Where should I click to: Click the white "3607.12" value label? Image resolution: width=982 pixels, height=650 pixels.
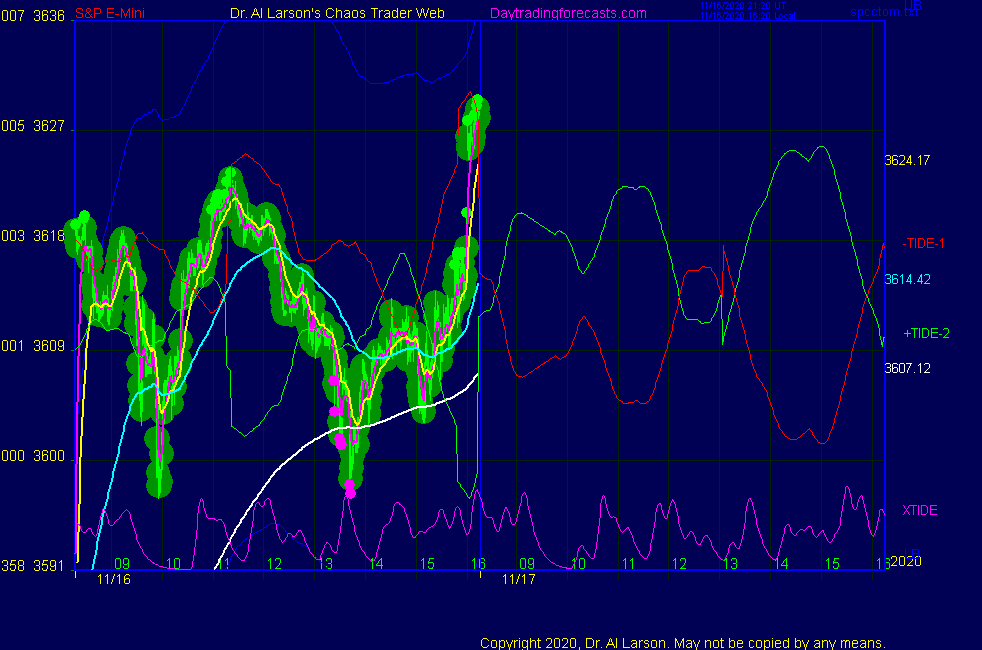point(907,368)
